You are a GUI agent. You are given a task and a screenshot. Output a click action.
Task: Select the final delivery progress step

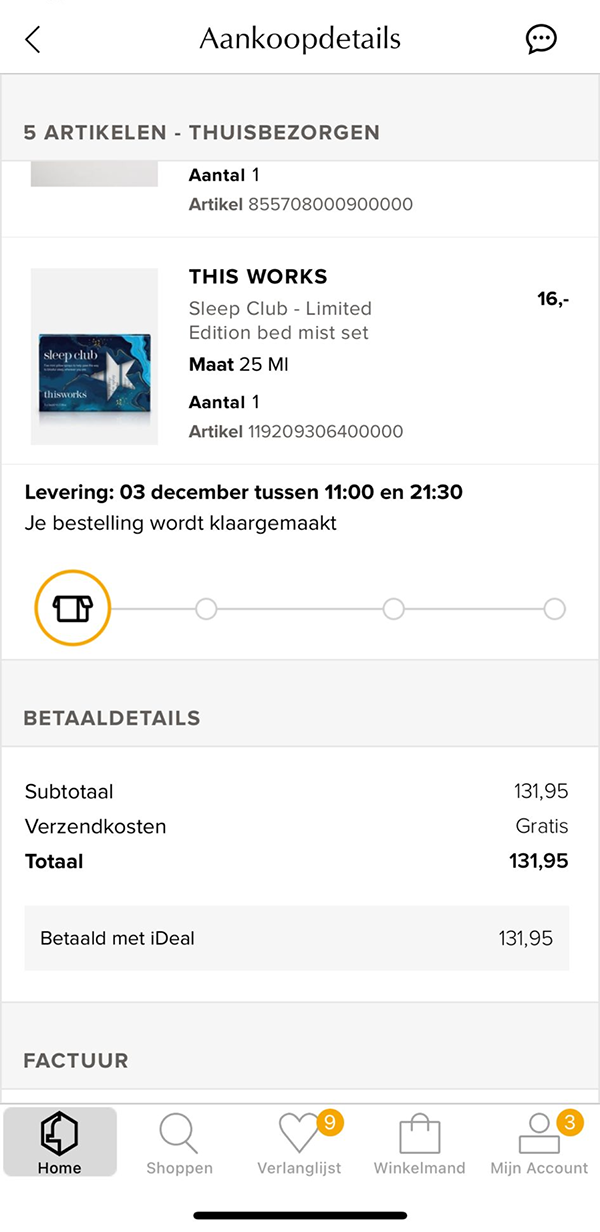[x=554, y=608]
